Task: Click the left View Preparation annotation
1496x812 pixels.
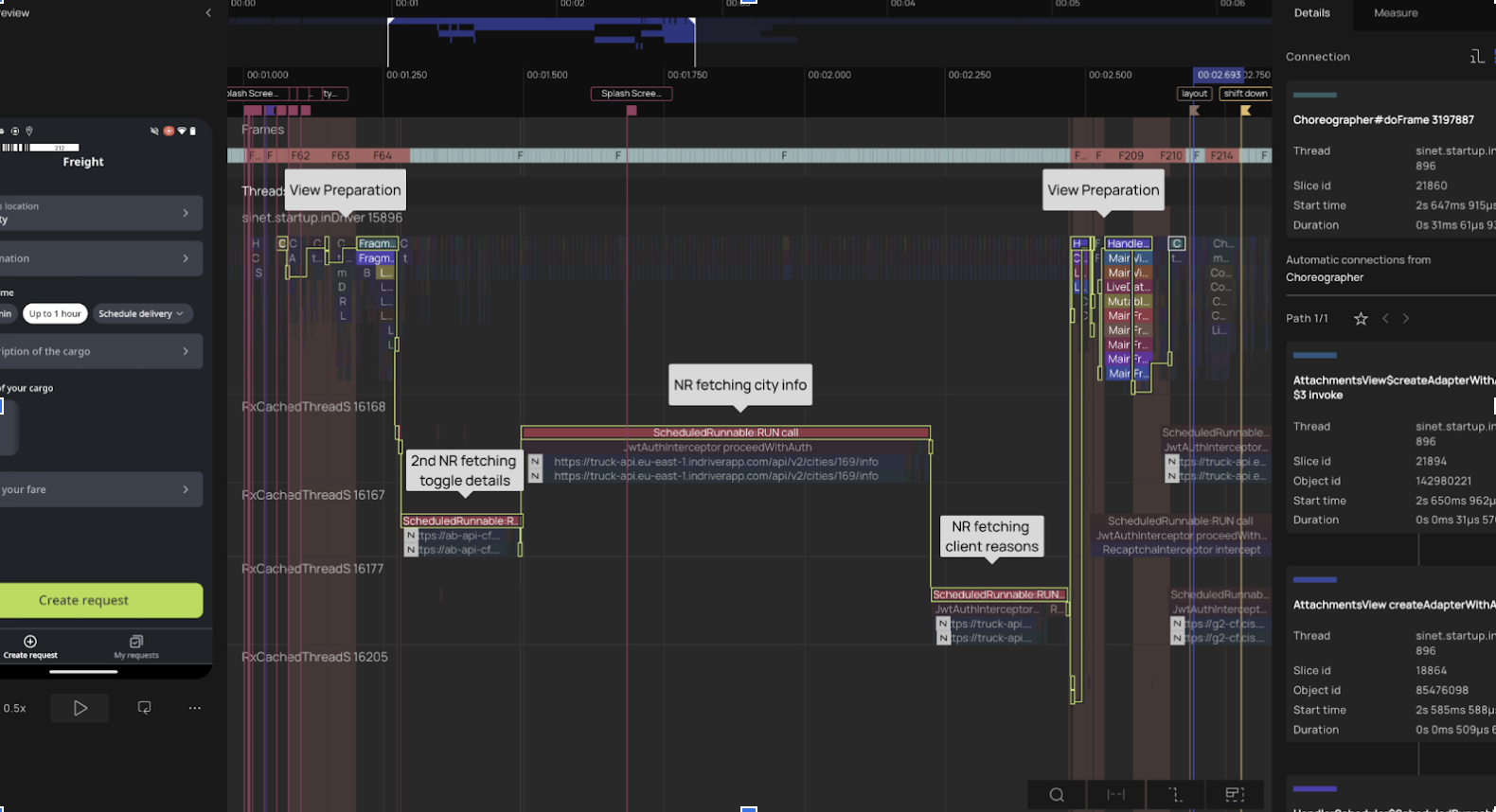Action: coord(346,190)
